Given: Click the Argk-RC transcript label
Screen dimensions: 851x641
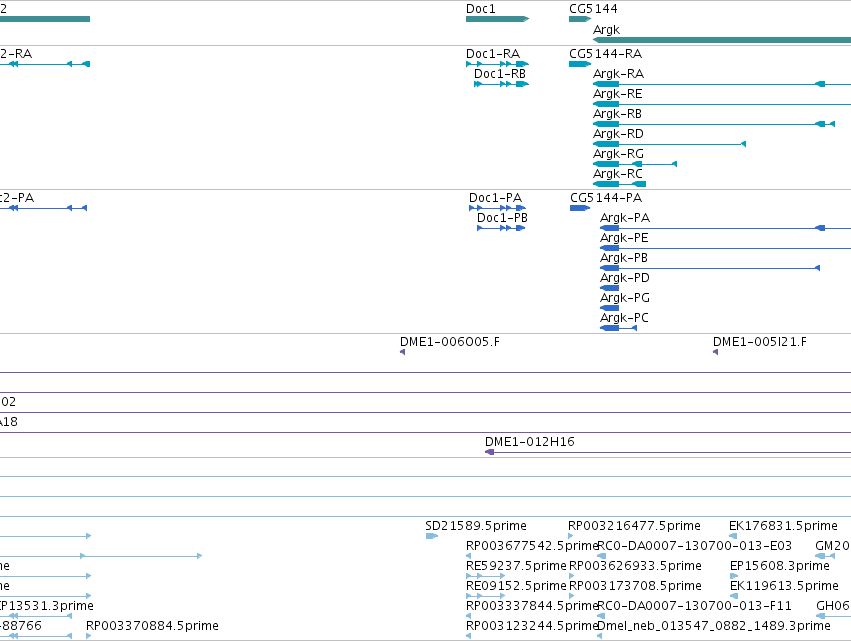Looking at the screenshot, I should point(618,174).
